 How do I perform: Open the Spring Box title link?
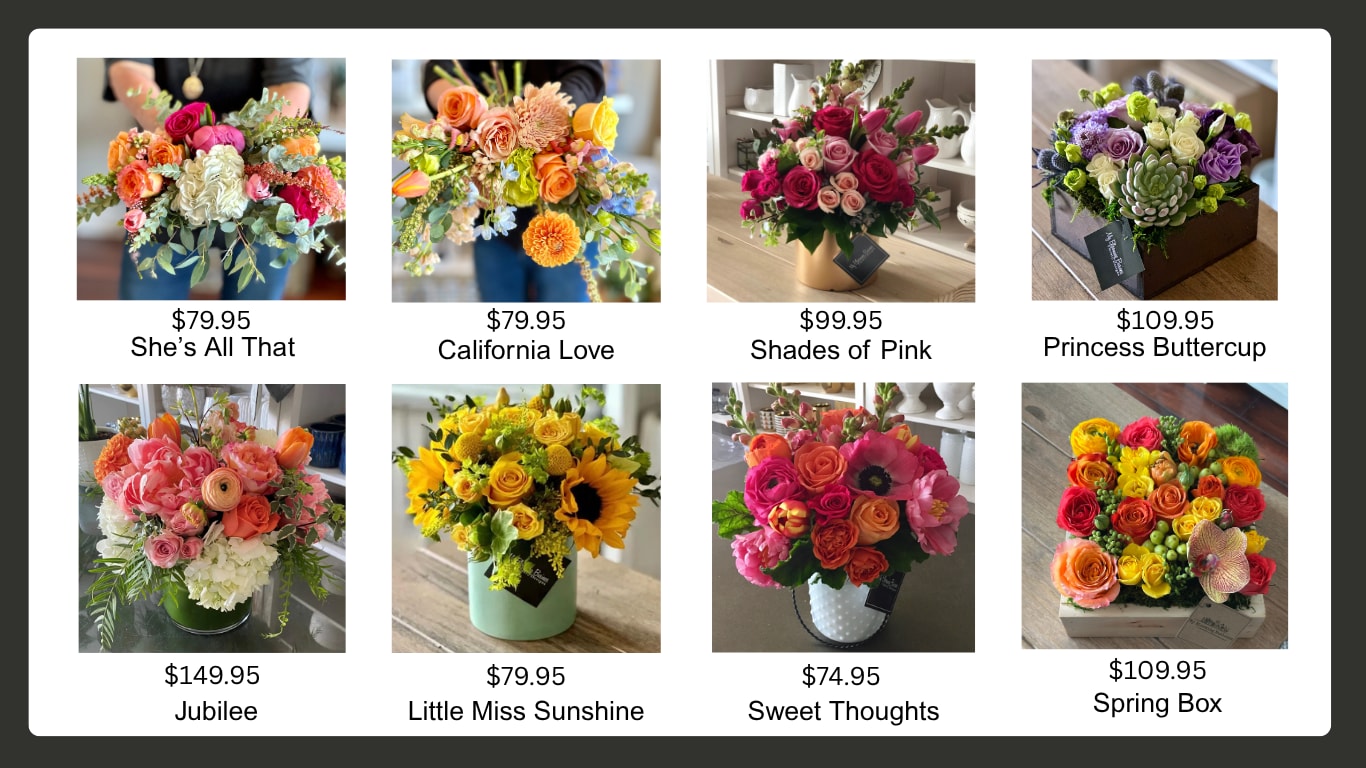(x=1157, y=703)
